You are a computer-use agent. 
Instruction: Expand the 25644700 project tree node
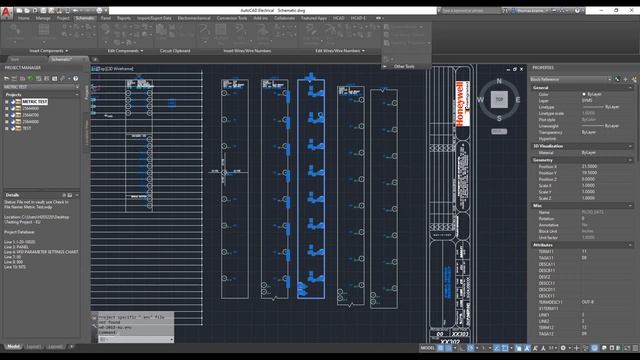tap(7, 115)
